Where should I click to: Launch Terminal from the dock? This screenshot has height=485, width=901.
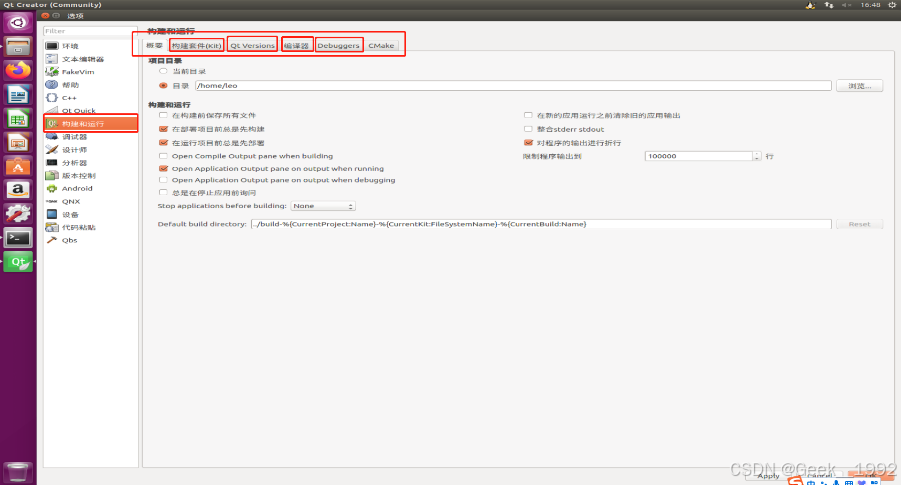pos(18,237)
